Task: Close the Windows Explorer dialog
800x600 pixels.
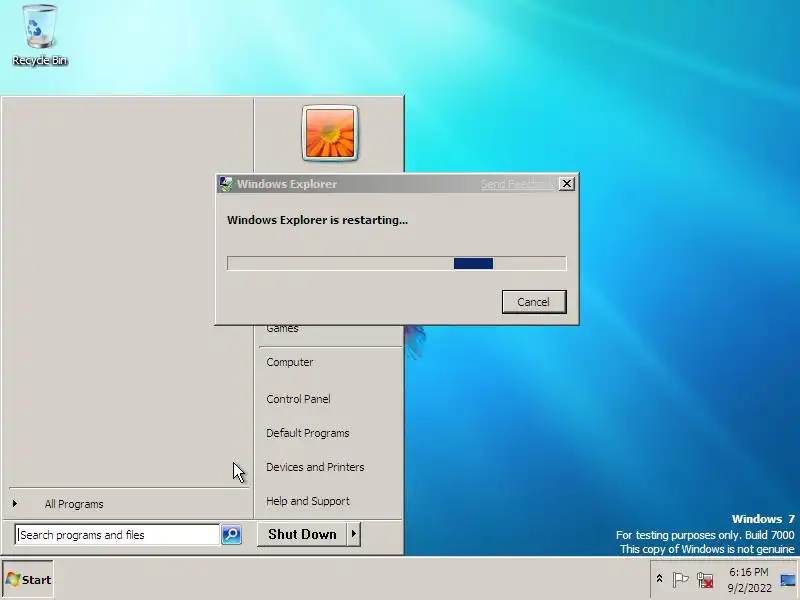Action: click(x=566, y=184)
